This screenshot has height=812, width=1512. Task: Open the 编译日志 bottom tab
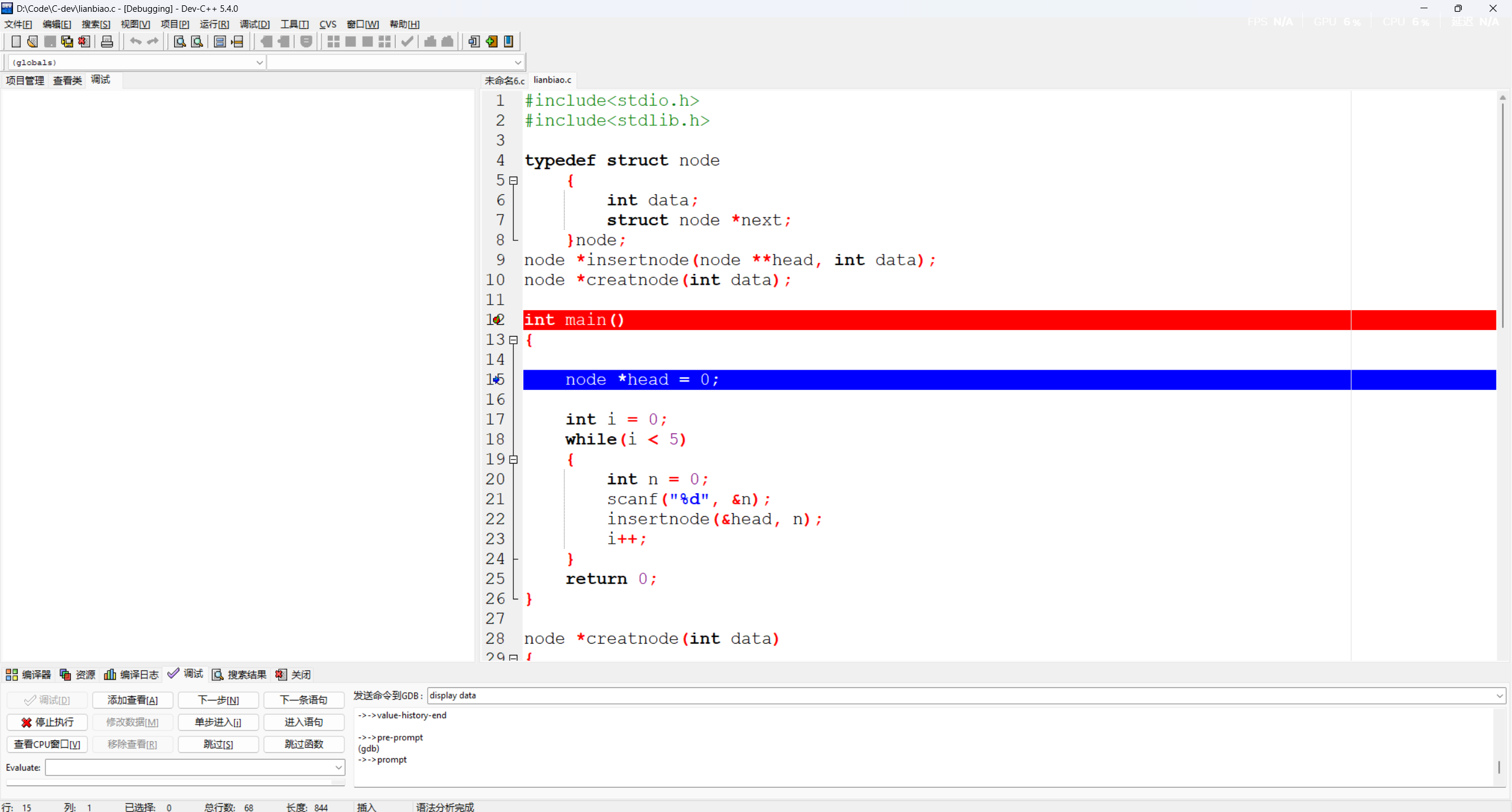coord(131,674)
